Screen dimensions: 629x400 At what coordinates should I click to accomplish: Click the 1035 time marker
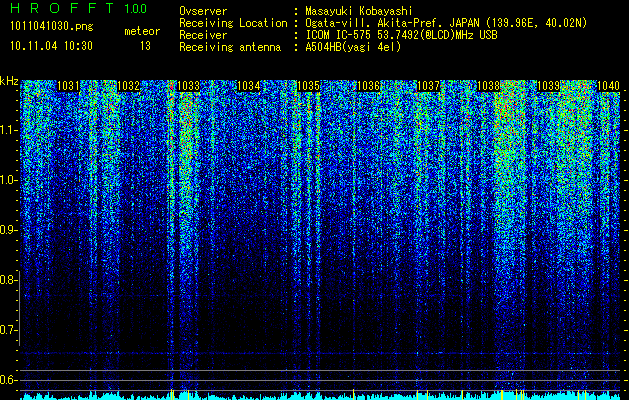point(308,86)
